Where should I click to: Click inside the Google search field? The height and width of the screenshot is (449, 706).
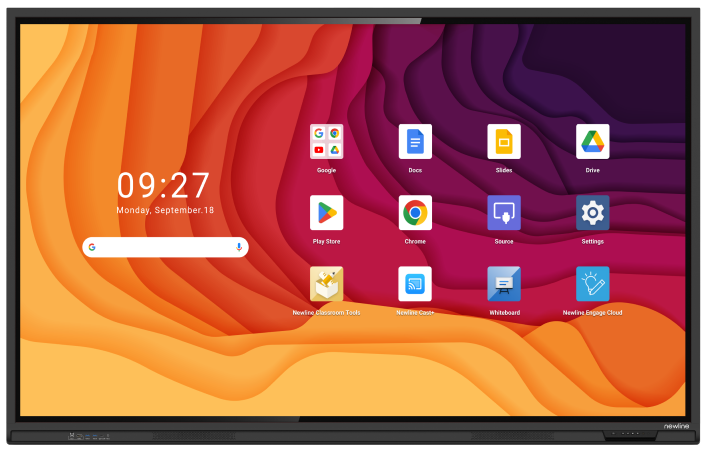(165, 247)
